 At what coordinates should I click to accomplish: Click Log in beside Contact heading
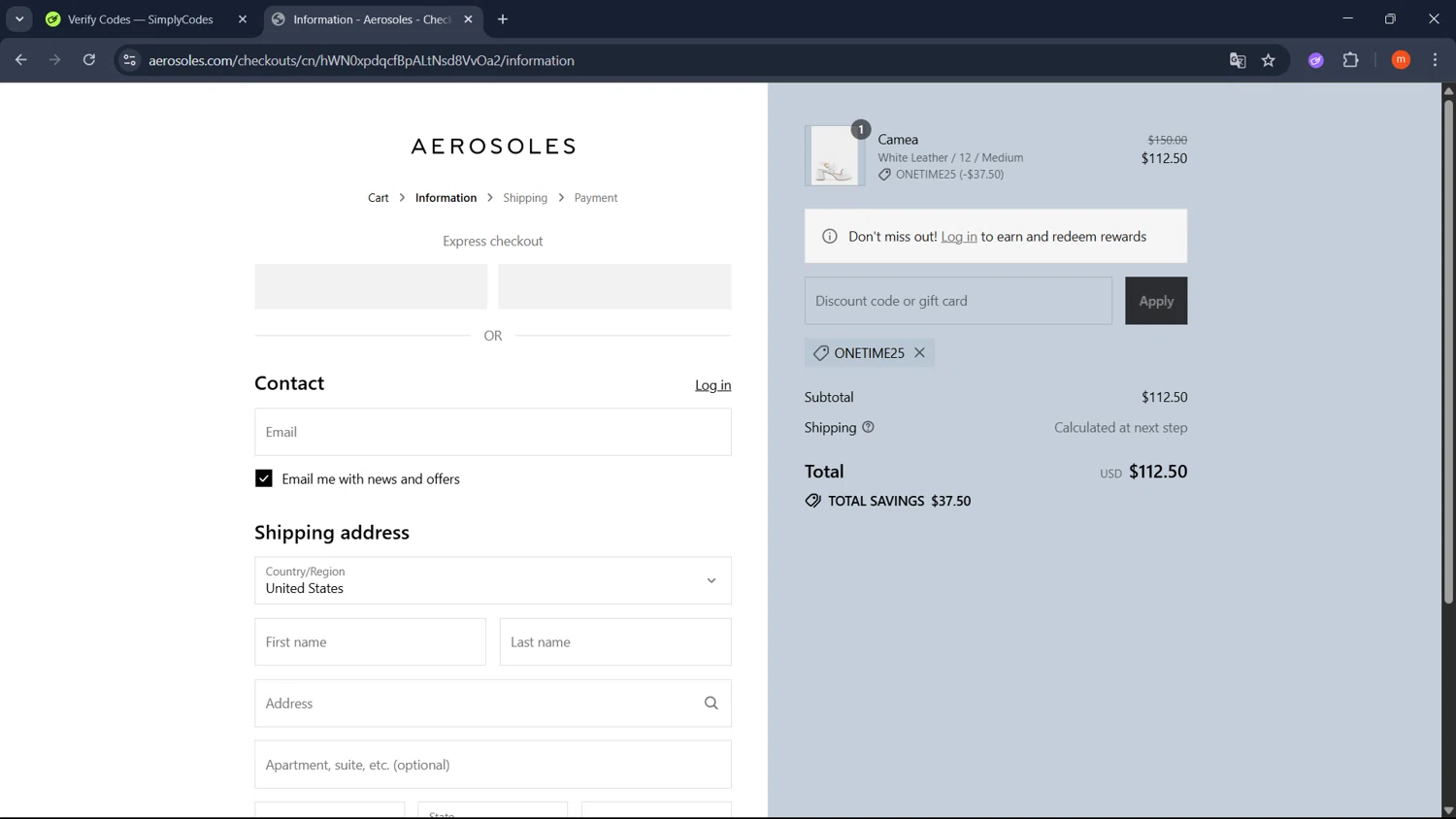coord(712,385)
